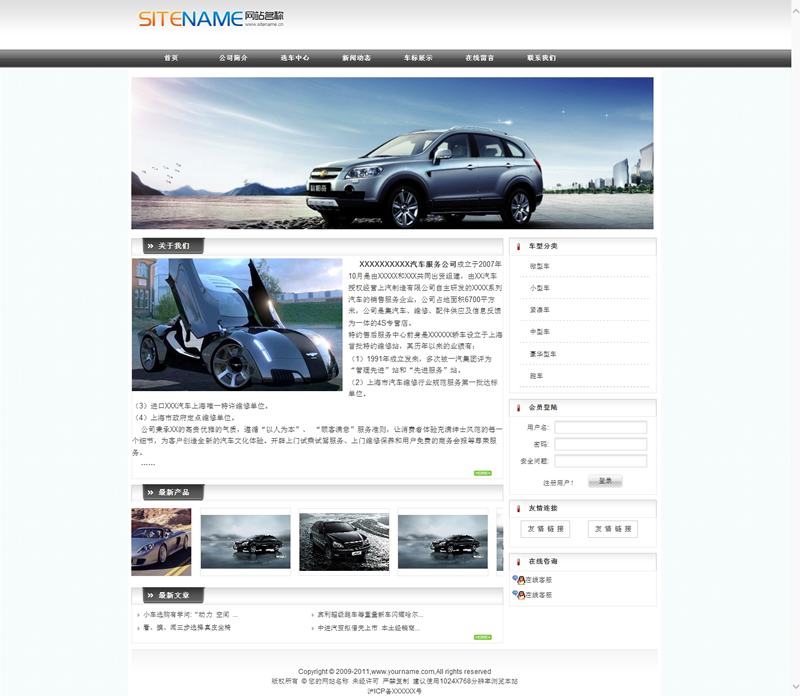Open the 首页 navigation menu item

tap(171, 58)
